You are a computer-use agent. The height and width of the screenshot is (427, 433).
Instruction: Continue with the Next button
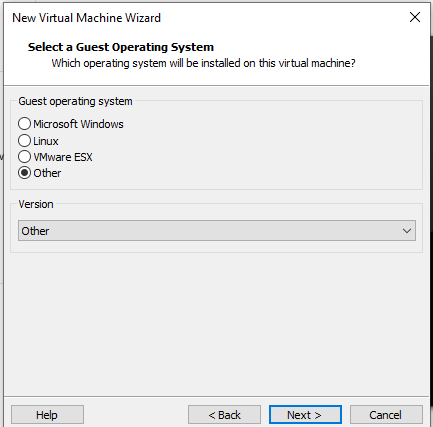click(305, 415)
